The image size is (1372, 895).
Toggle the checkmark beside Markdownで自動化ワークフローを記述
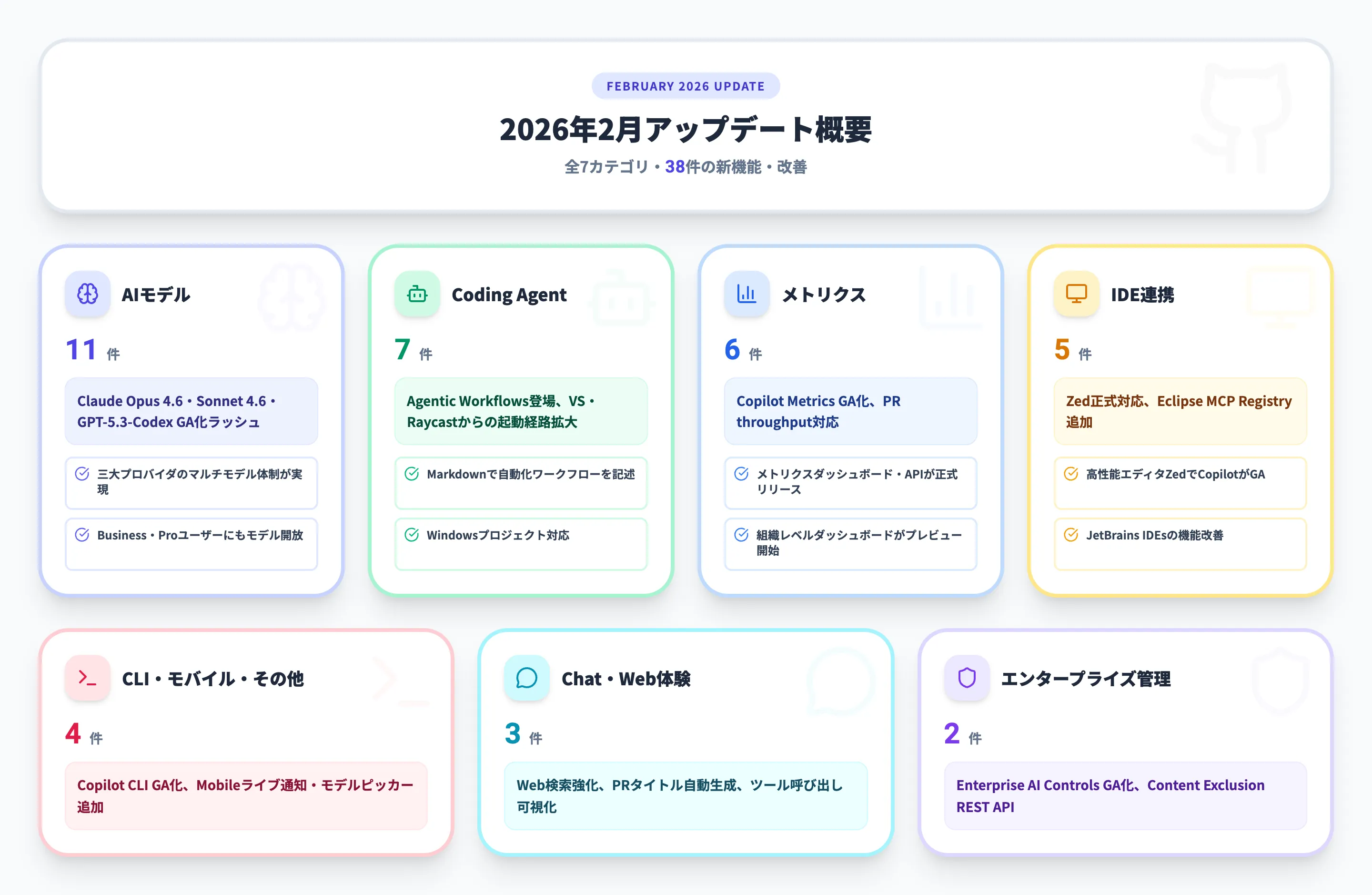click(411, 474)
